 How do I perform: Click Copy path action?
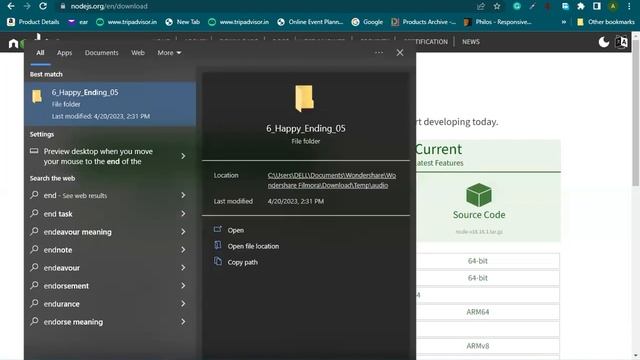242,262
